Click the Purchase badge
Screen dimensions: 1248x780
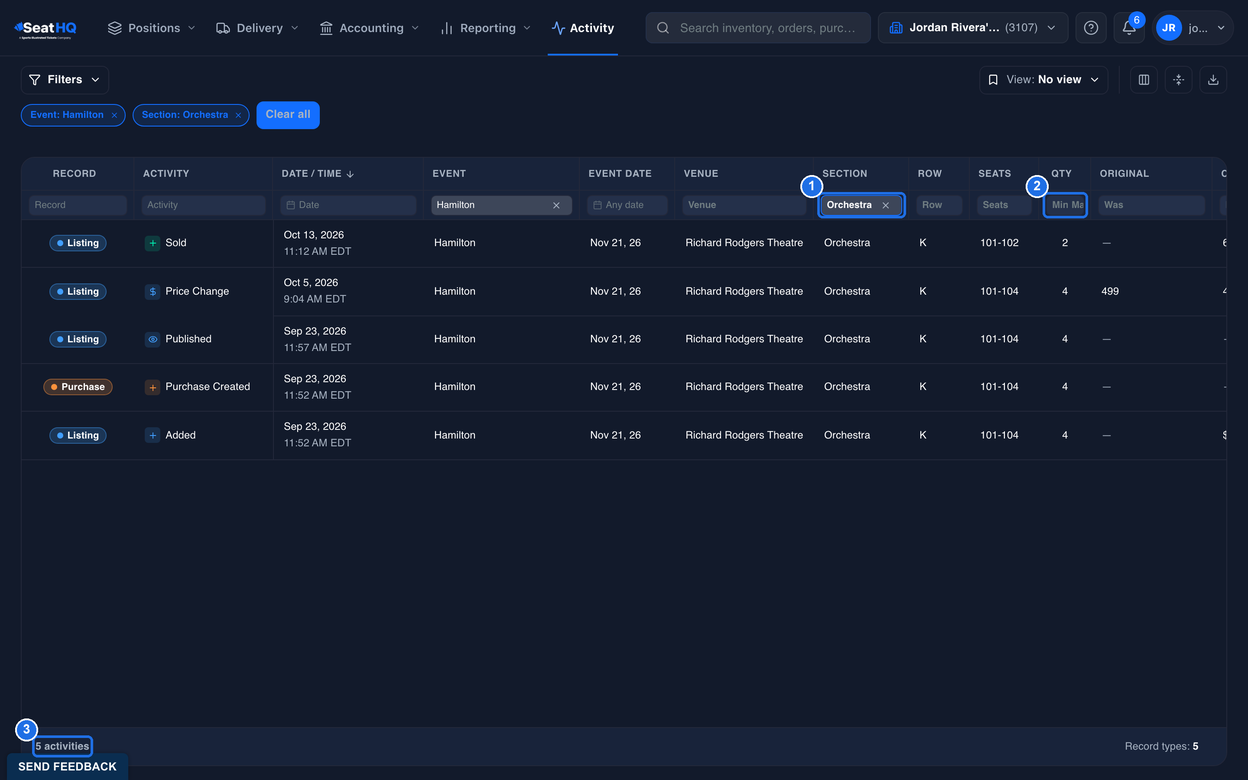click(78, 387)
